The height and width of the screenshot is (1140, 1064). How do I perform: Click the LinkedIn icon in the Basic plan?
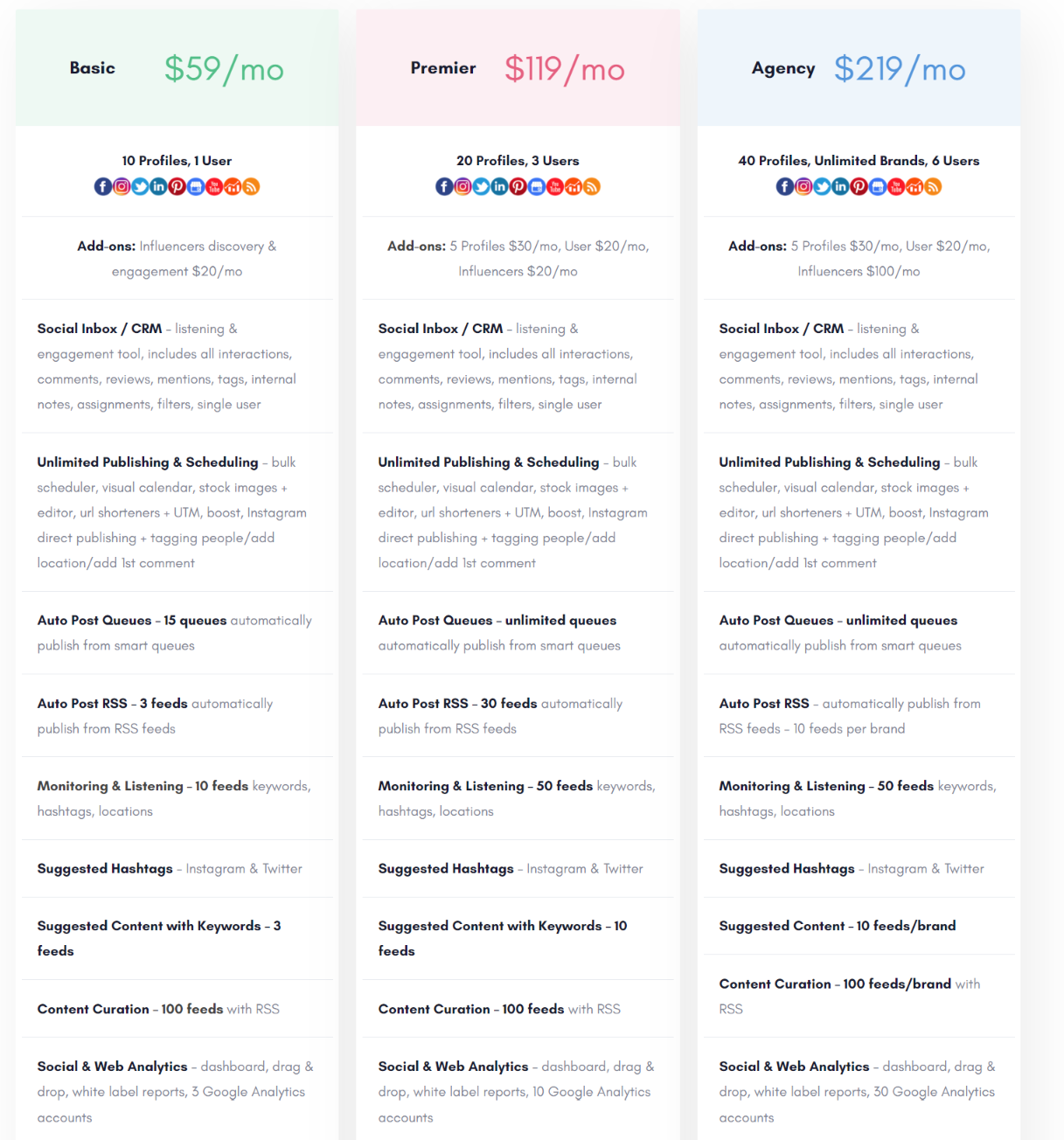coord(158,186)
